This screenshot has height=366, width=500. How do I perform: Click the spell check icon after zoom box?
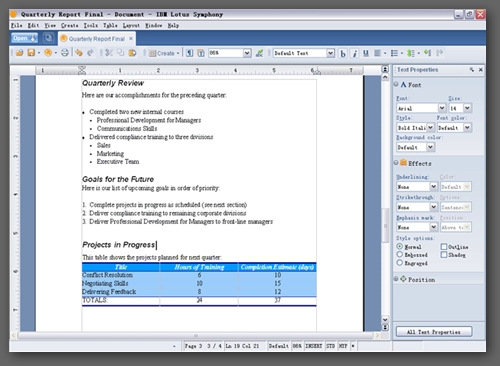259,53
